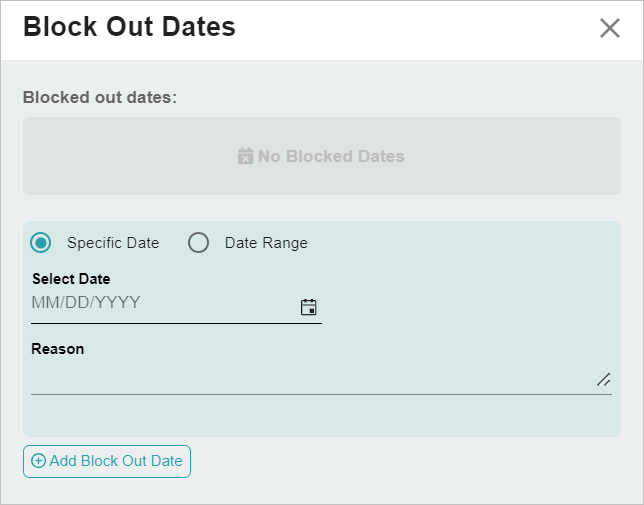Click the Reason field label
This screenshot has height=505, width=644.
pyautogui.click(x=58, y=349)
